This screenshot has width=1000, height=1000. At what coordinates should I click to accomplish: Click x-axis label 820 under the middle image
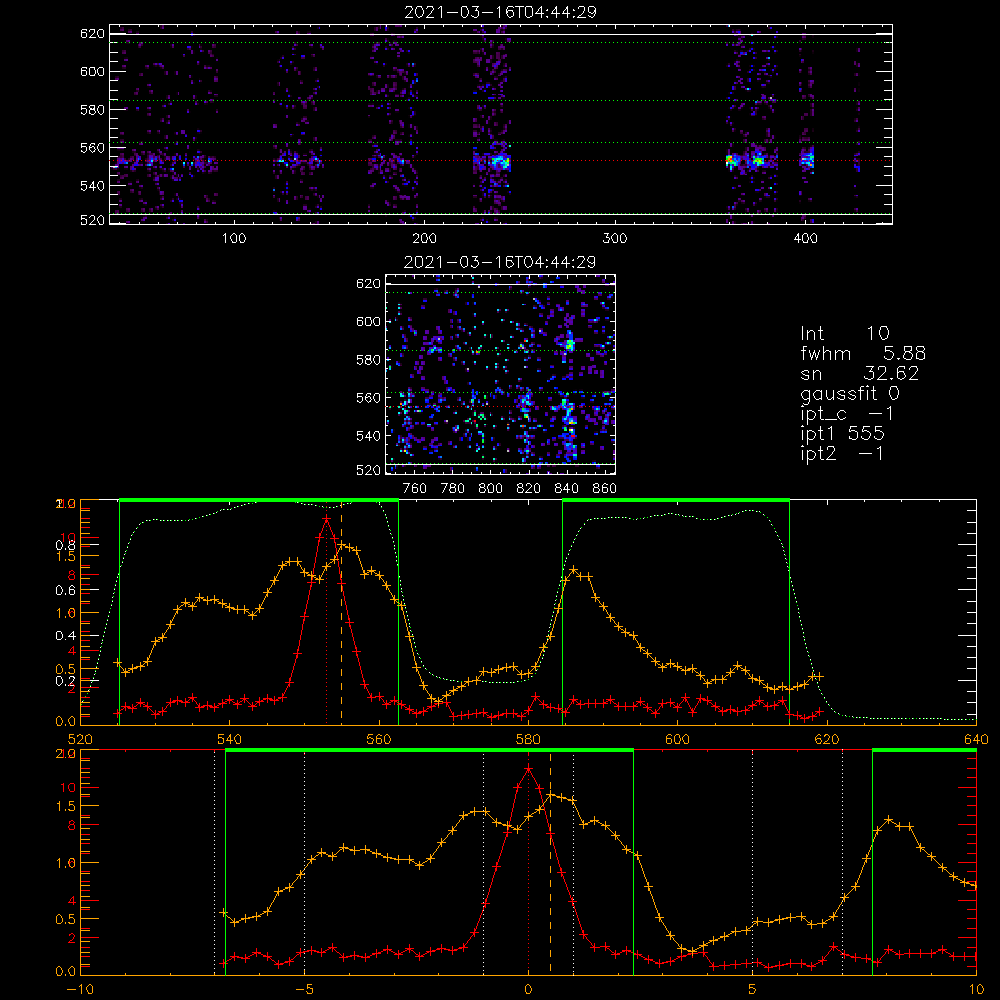[x=529, y=489]
